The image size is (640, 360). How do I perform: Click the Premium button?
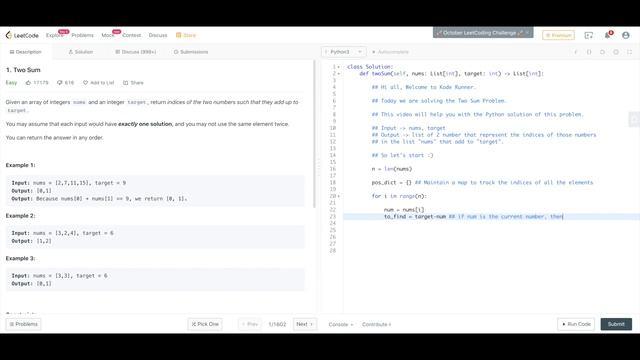pyautogui.click(x=558, y=36)
